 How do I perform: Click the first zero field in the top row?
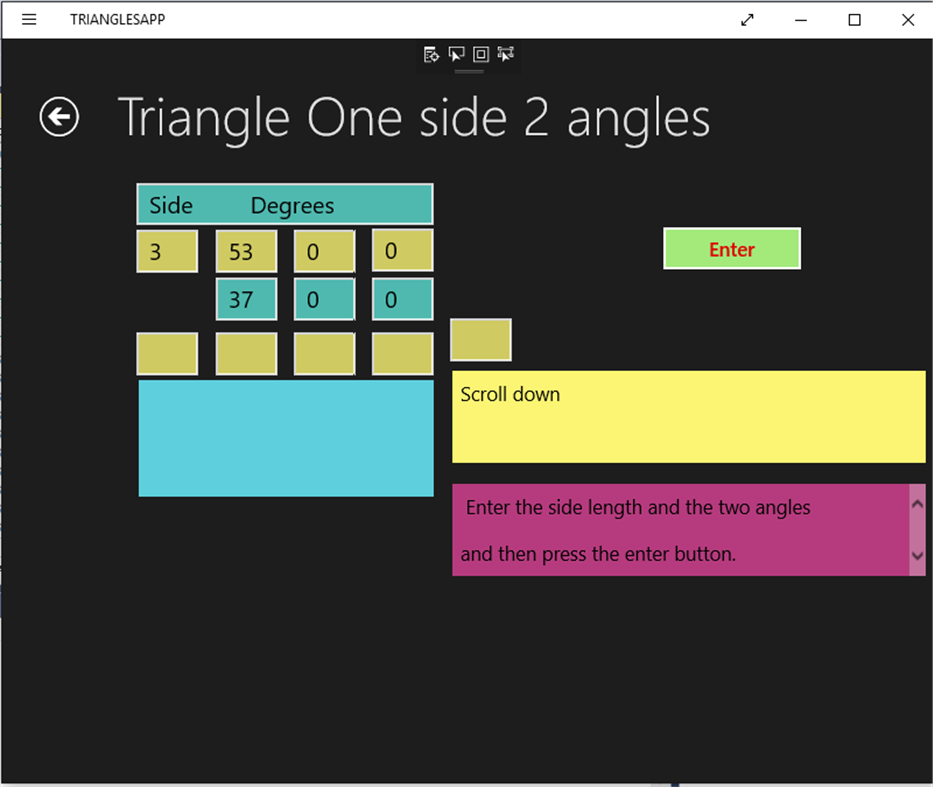pyautogui.click(x=324, y=251)
